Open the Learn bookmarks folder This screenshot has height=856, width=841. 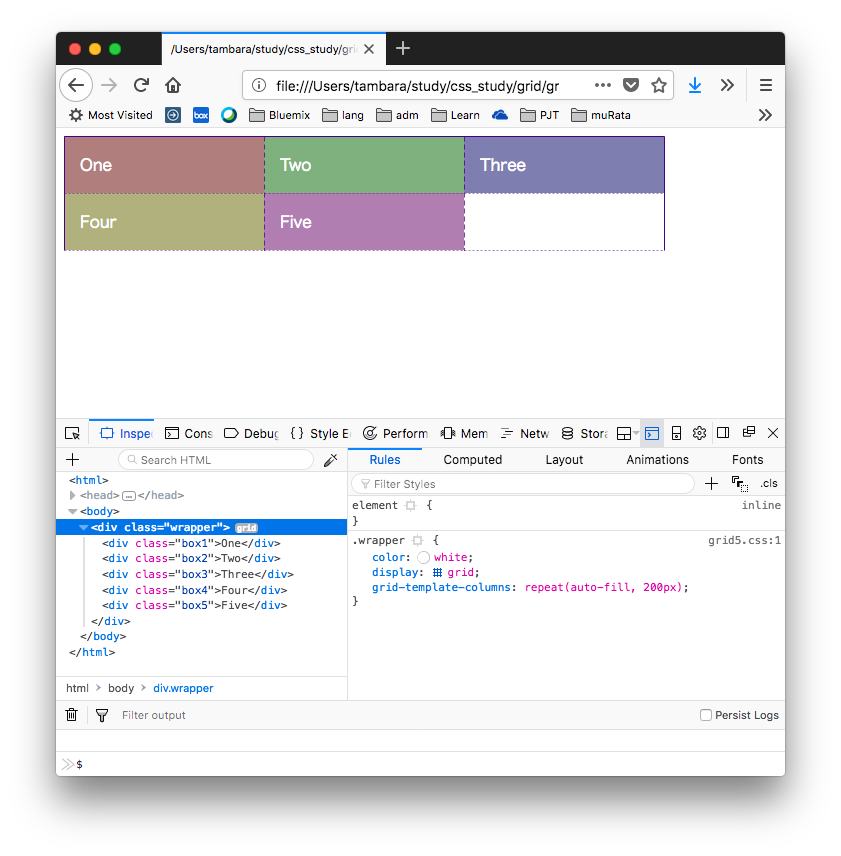click(455, 115)
